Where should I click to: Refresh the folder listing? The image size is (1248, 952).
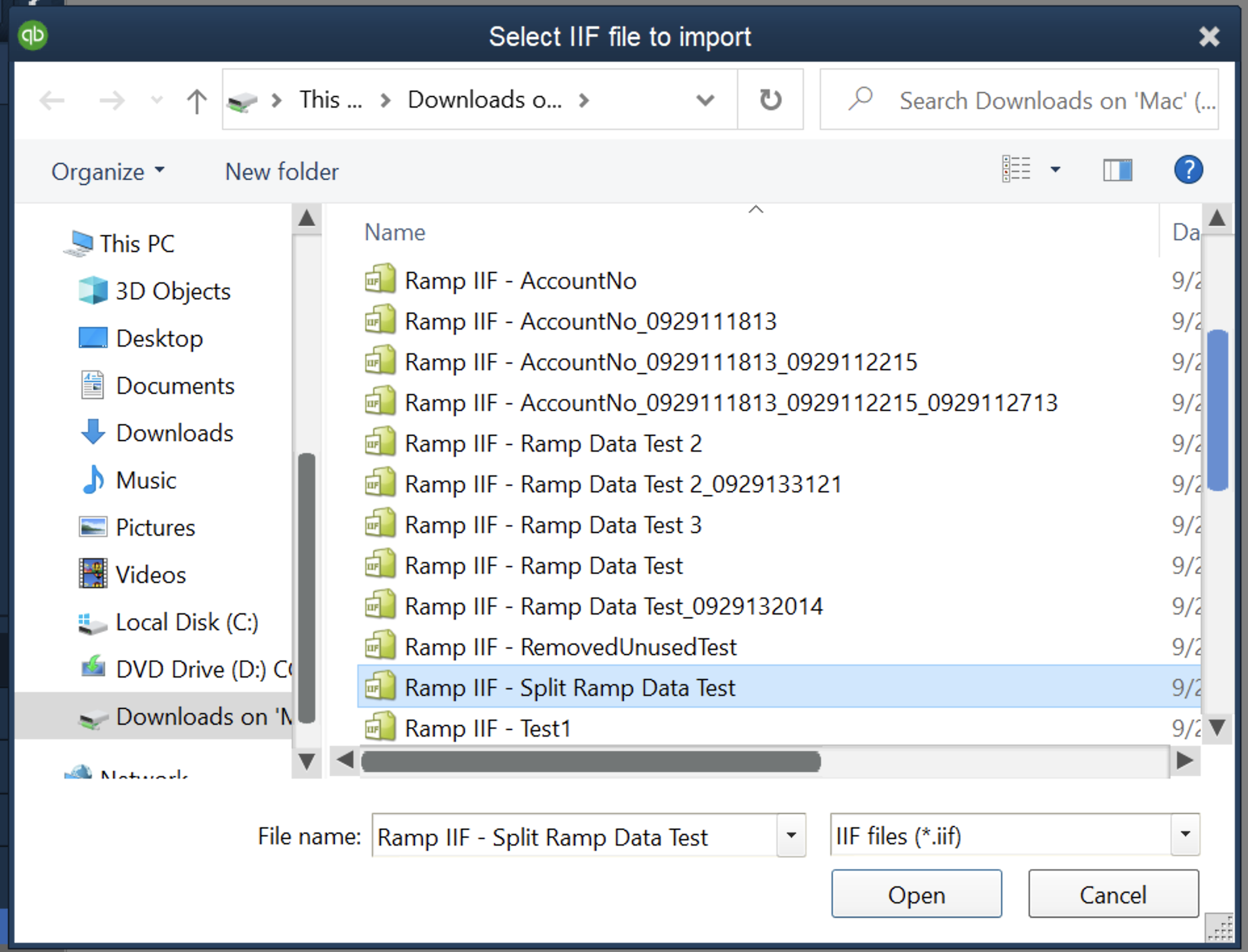click(770, 100)
